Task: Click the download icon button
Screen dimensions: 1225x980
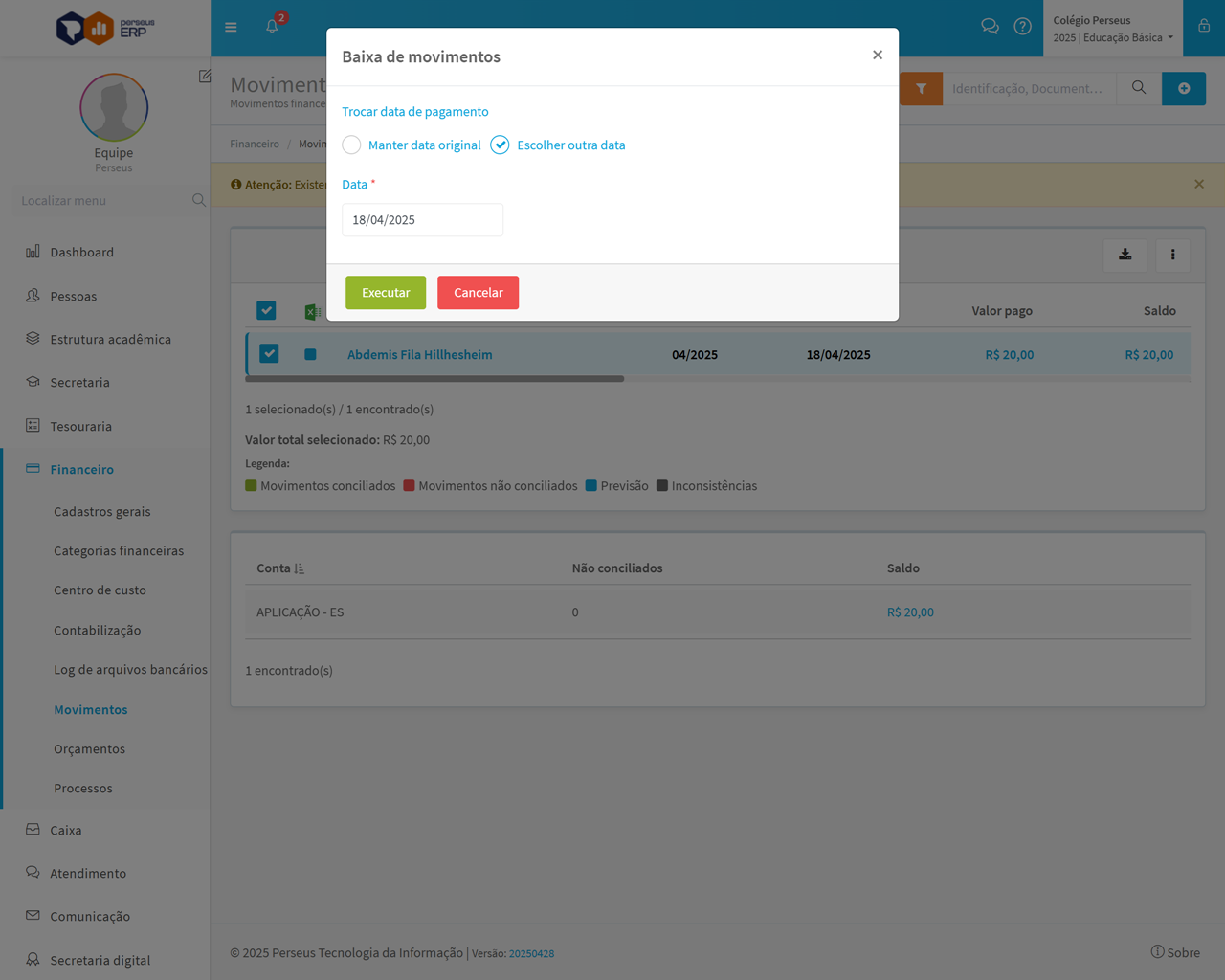Action: coord(1125,255)
